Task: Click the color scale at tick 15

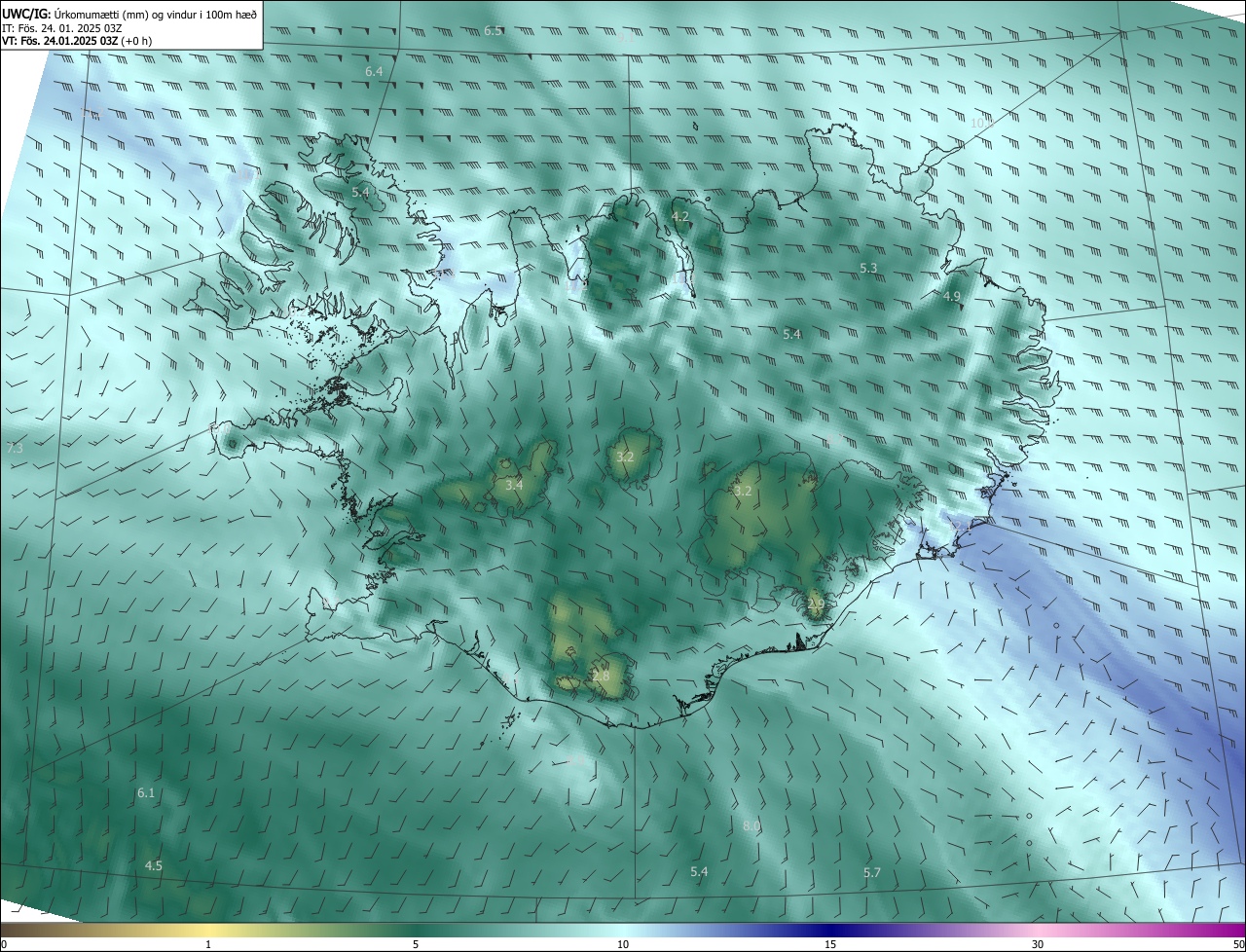Action: 830,944
